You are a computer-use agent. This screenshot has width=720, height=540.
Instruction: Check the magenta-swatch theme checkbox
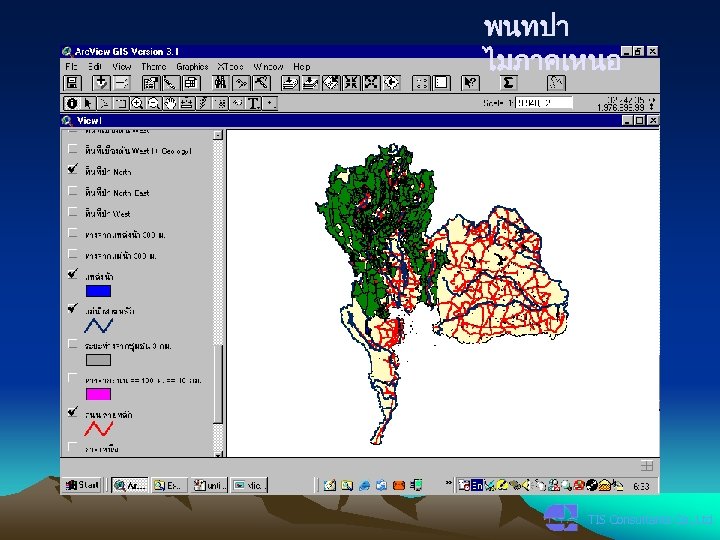pyautogui.click(x=73, y=378)
